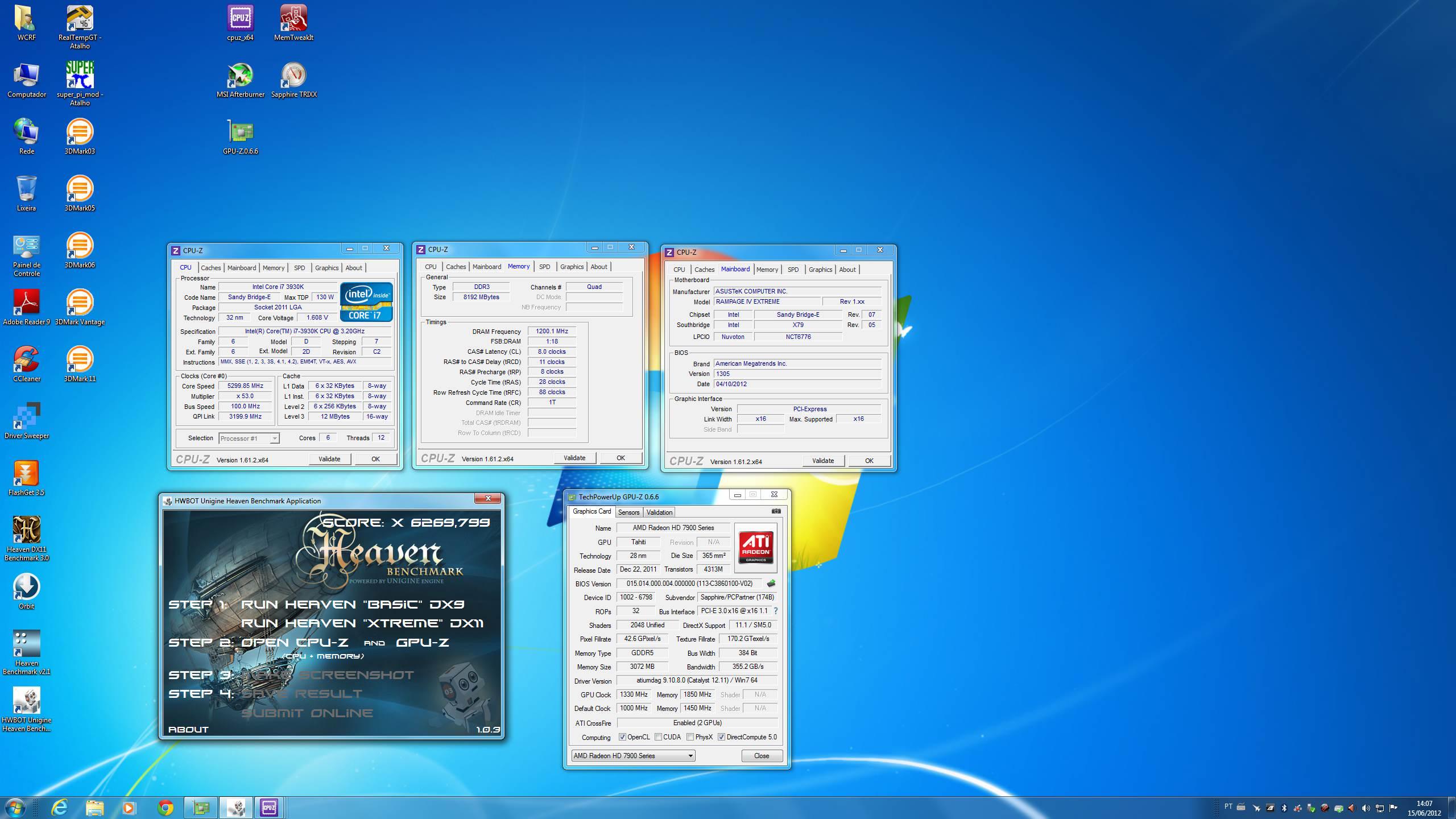Open GPU-Z.0.6.6 desktop icon
The image size is (1456, 819).
(x=240, y=136)
